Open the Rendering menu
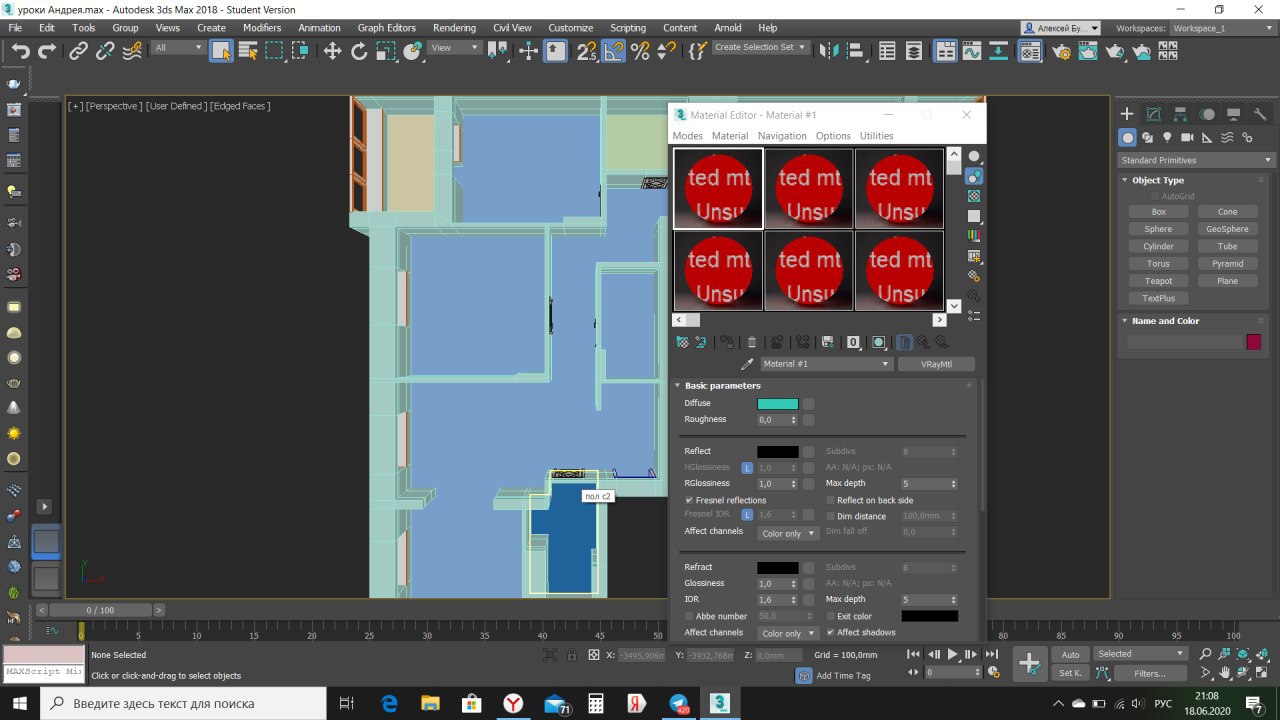Viewport: 1280px width, 720px height. (x=455, y=28)
